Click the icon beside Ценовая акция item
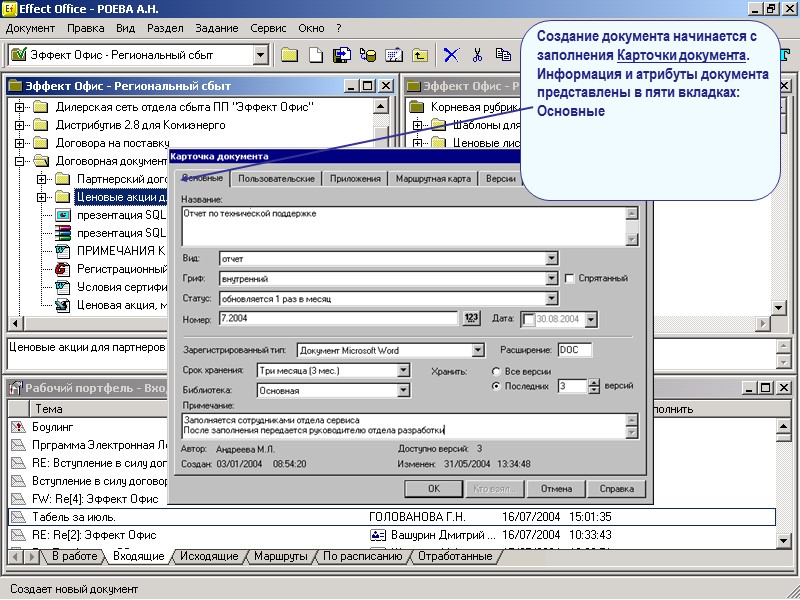The width and height of the screenshot is (800, 600). click(x=62, y=305)
